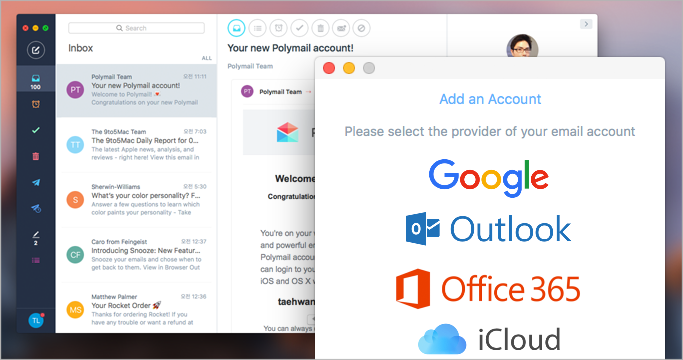Image resolution: width=683 pixels, height=360 pixels.
Task: Click contact profile photo in right panel
Action: point(522,46)
